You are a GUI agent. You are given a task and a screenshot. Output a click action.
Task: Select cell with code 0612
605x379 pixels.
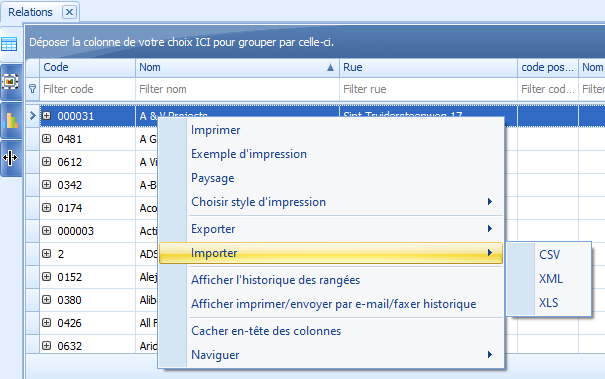[88, 162]
